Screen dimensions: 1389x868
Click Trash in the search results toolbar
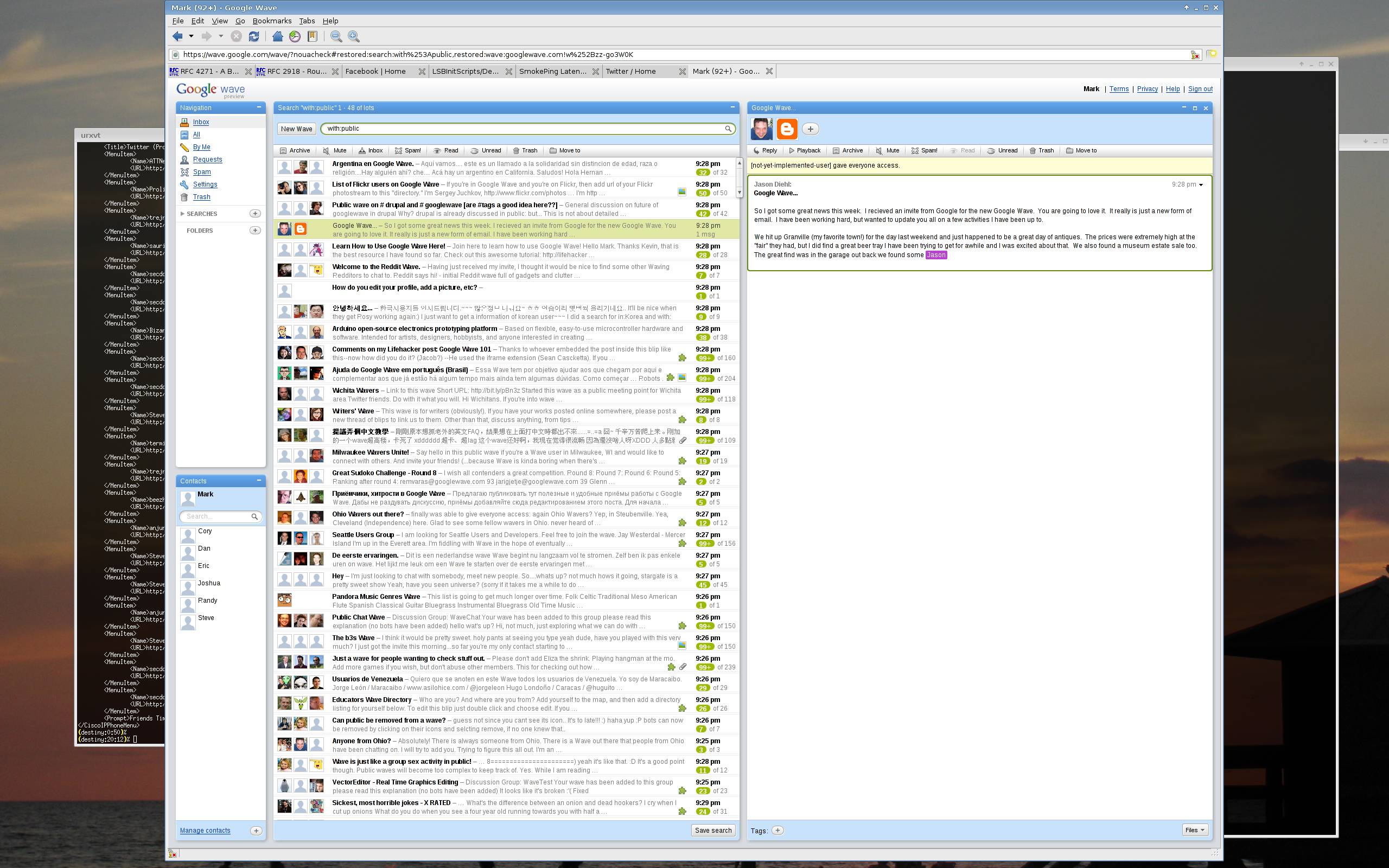click(525, 150)
